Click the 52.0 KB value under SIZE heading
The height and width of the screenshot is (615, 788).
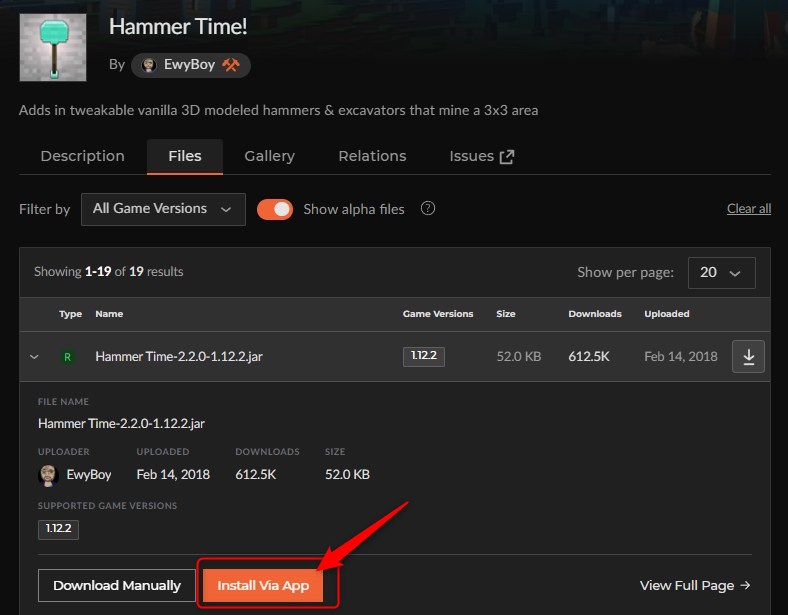coord(347,475)
